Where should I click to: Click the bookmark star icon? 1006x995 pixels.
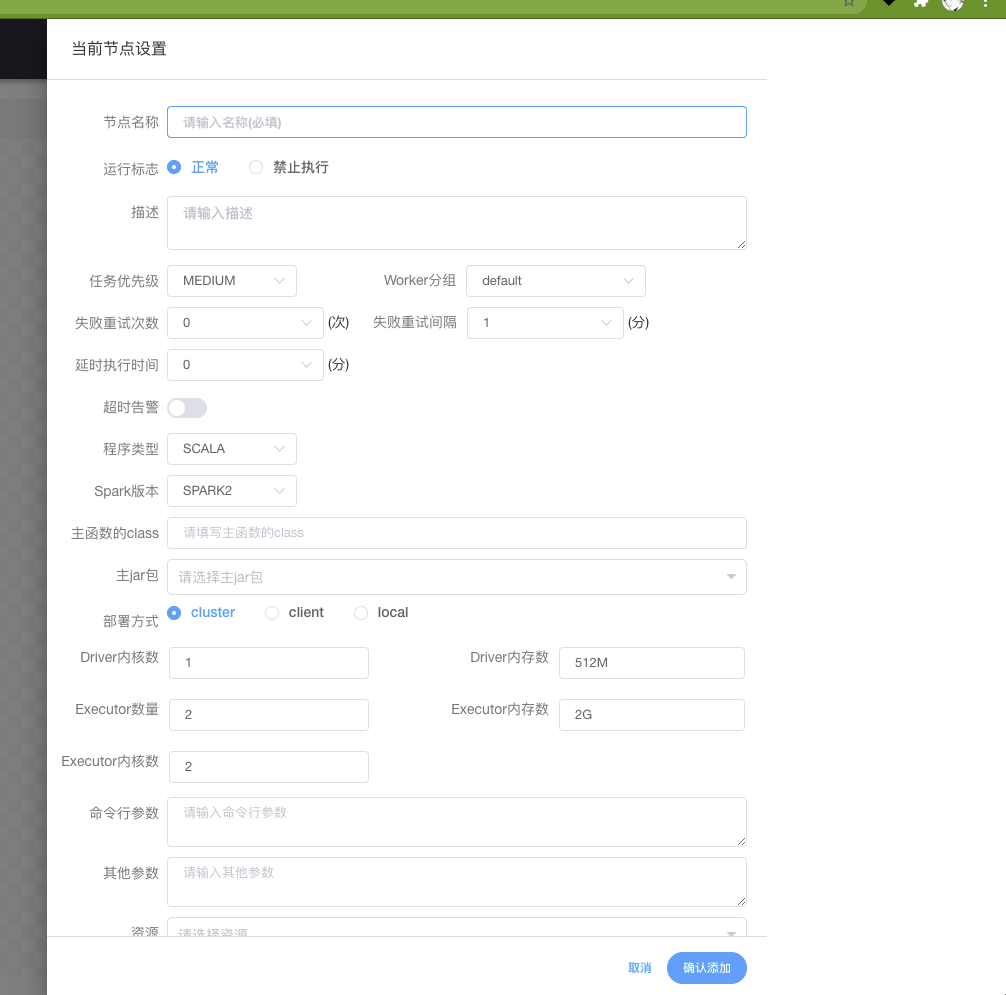click(849, 3)
